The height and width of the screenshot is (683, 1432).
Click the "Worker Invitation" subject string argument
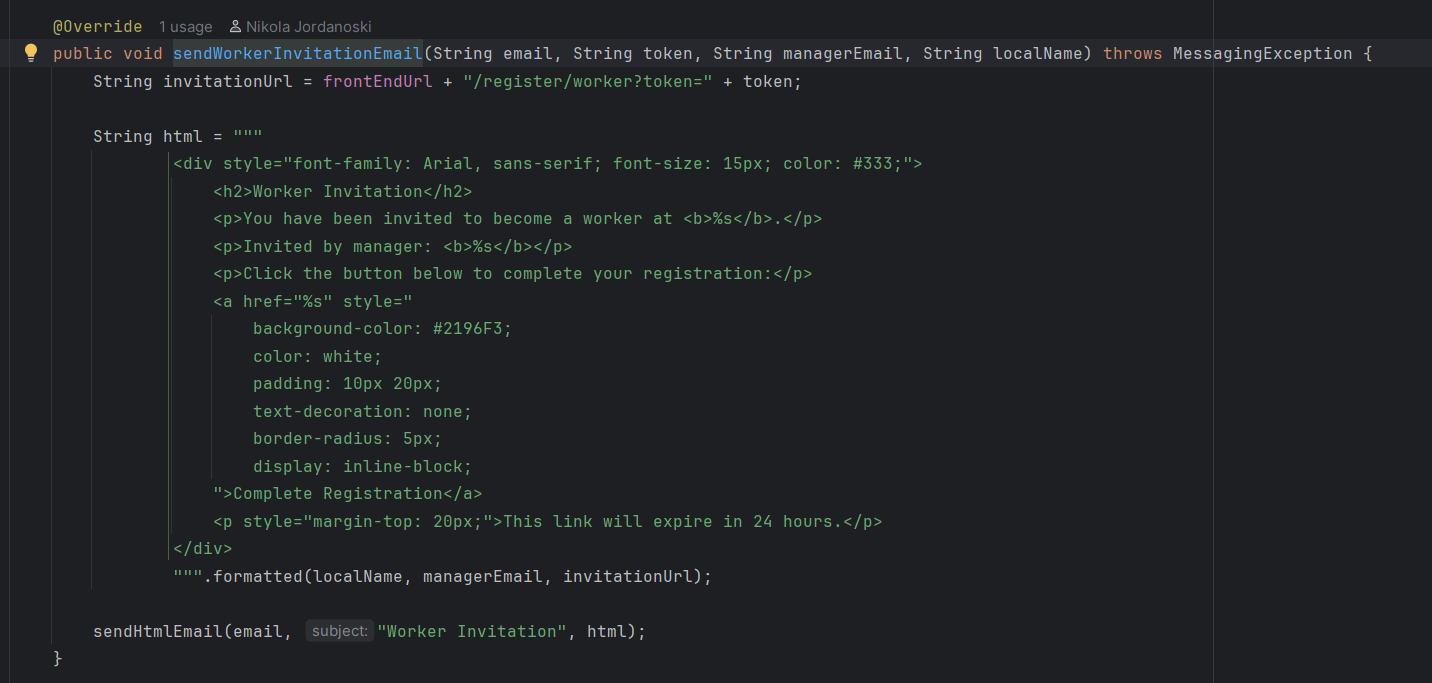pyautogui.click(x=472, y=631)
